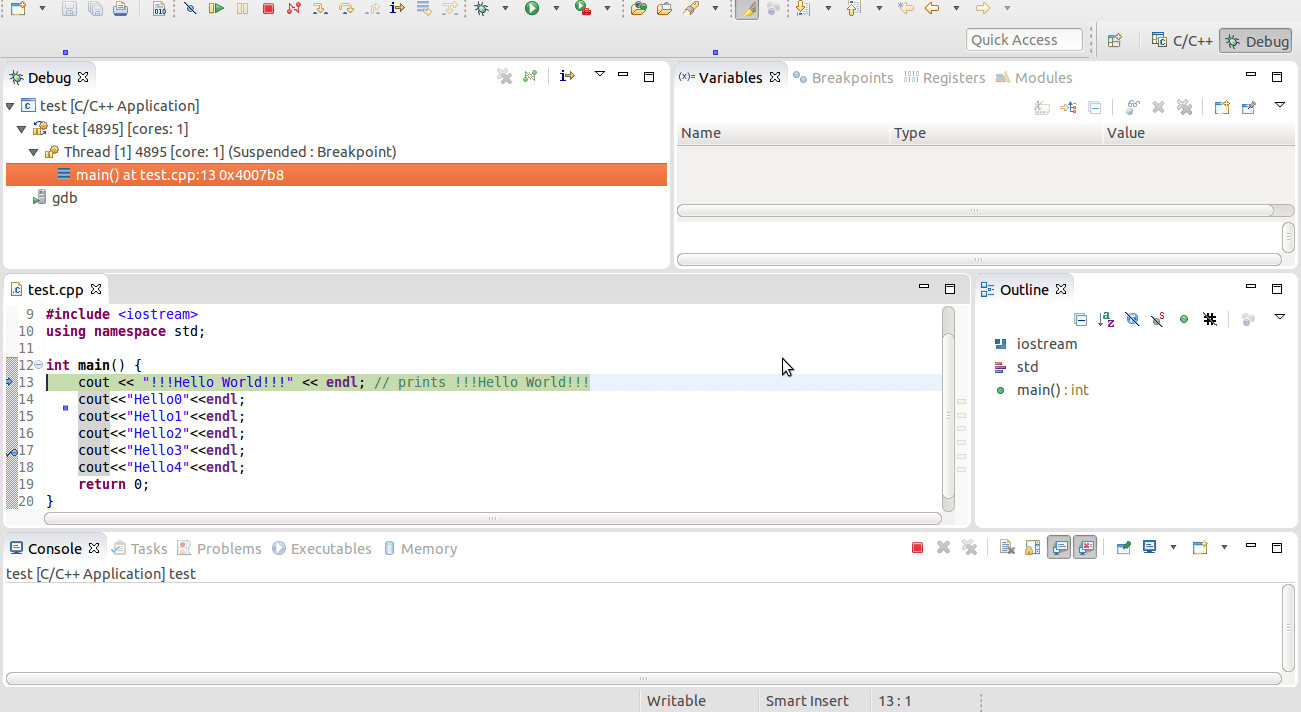Toggle Mark Occurrences highlighter in toolbar
This screenshot has width=1301, height=712.
(x=746, y=9)
